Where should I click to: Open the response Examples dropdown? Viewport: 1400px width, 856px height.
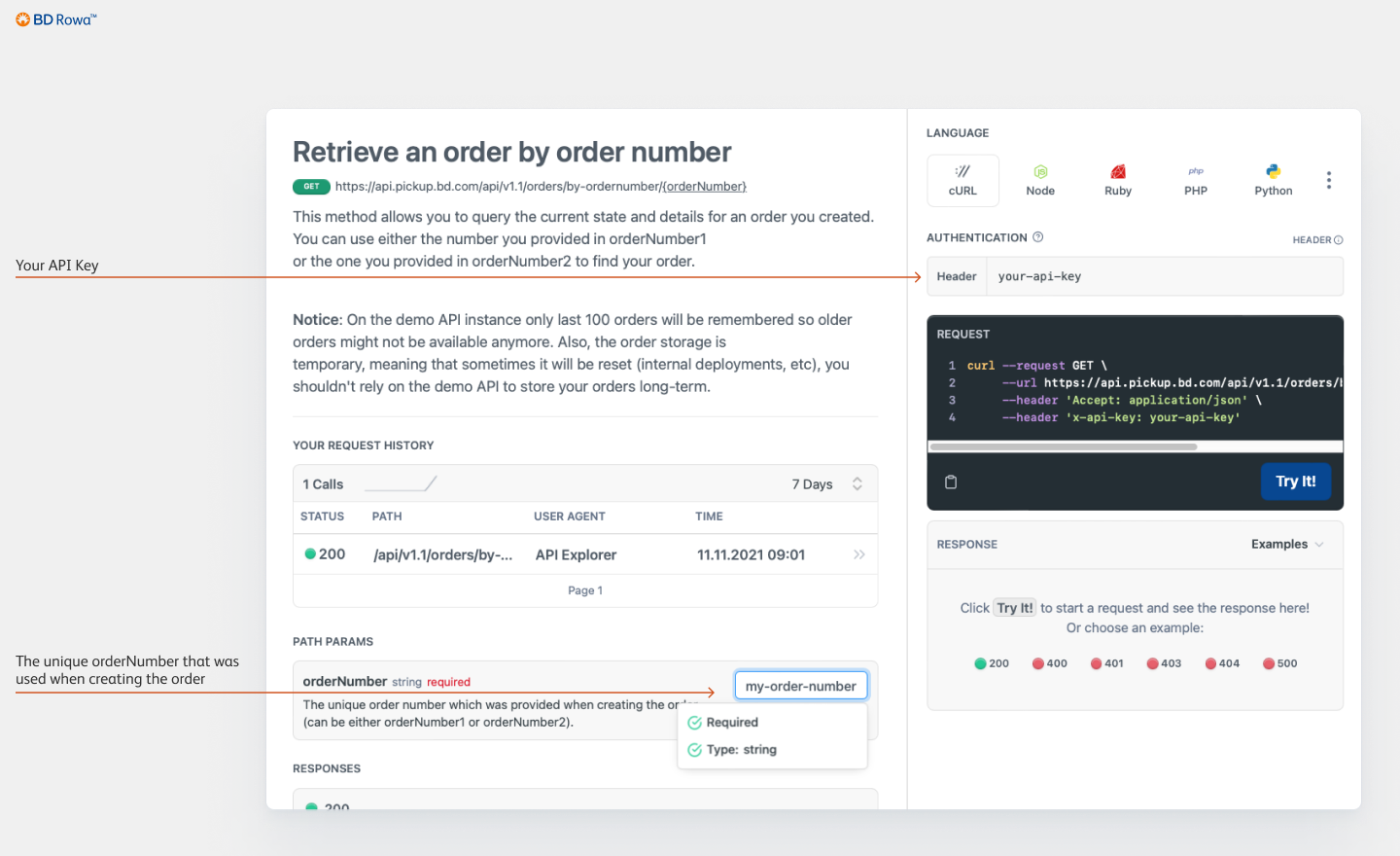1287,545
